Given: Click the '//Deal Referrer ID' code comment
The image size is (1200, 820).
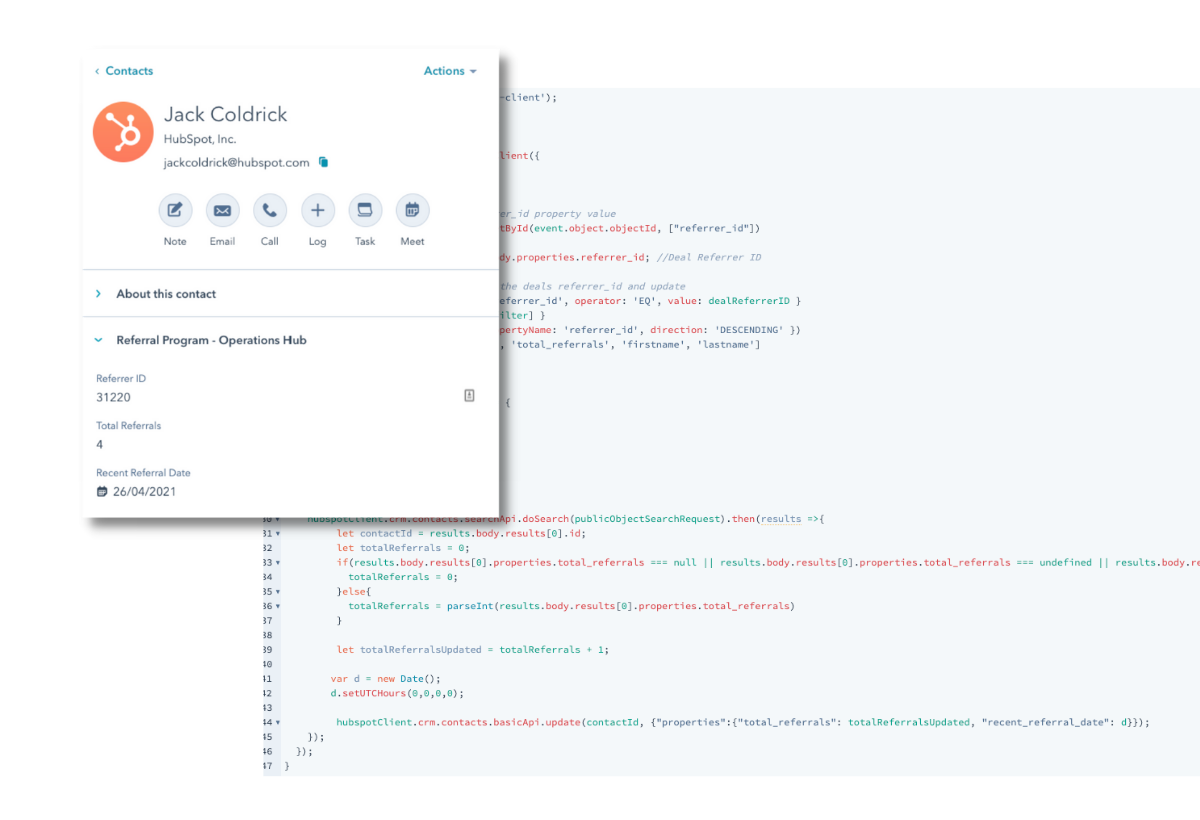Looking at the screenshot, I should point(710,257).
